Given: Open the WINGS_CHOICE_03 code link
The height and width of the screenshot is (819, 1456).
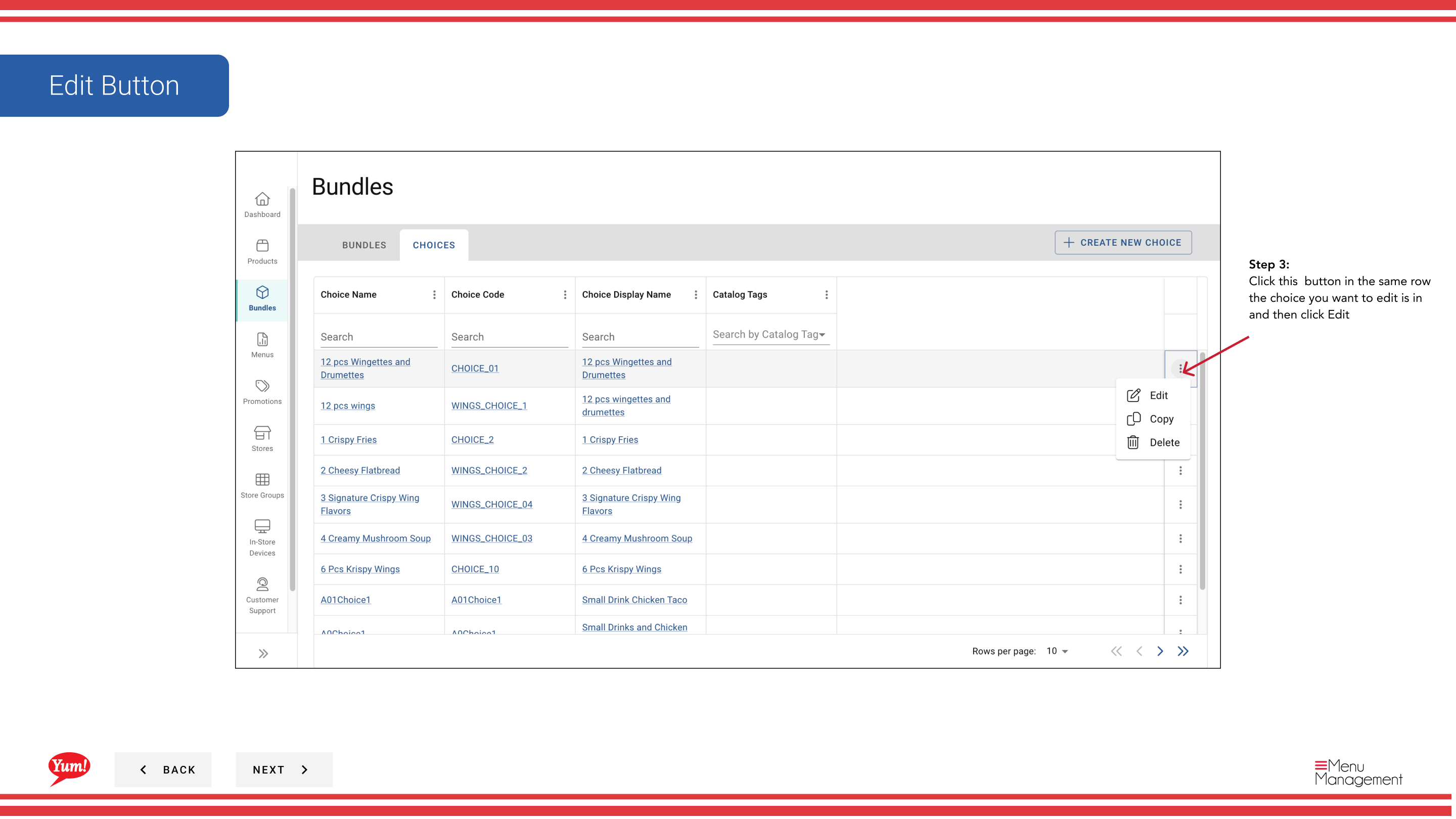Looking at the screenshot, I should pyautogui.click(x=492, y=538).
